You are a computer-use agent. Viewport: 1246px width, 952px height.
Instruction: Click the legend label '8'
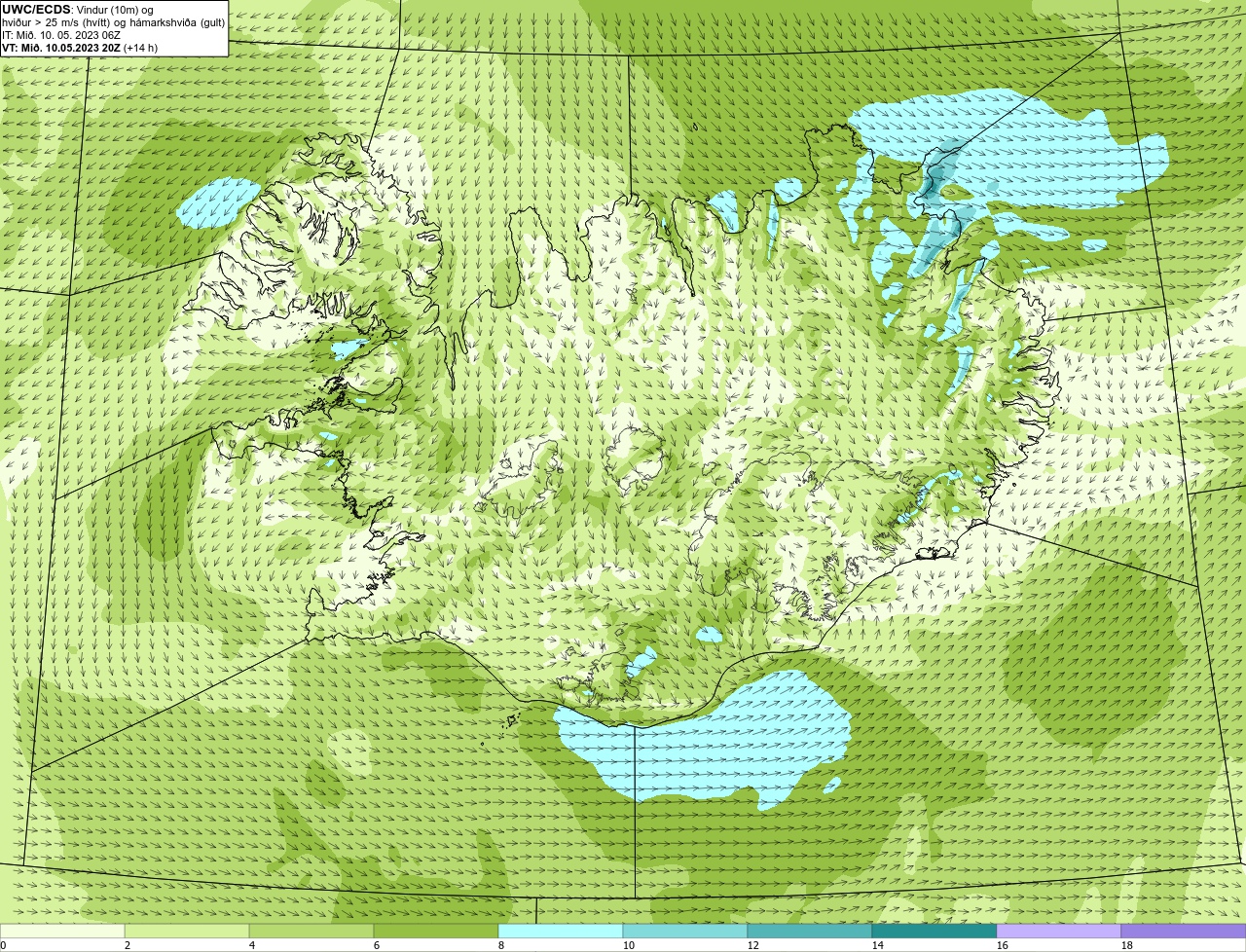501,945
